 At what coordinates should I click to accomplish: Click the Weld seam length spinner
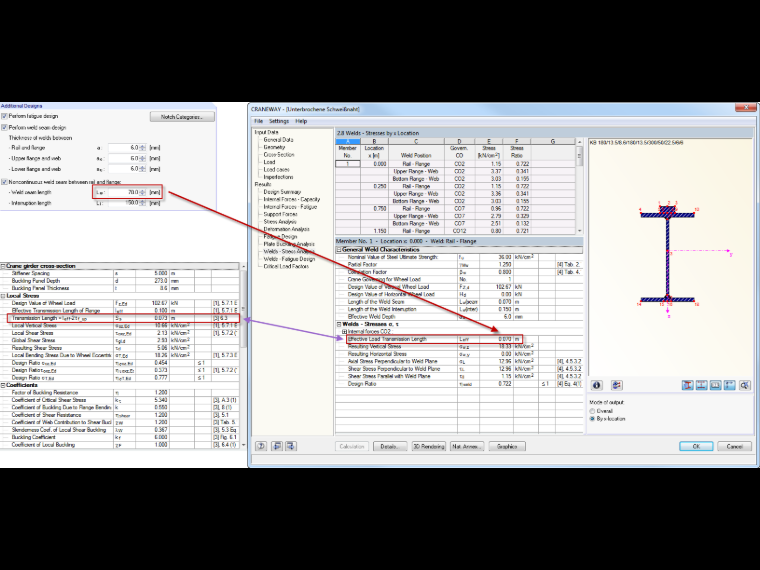pos(142,192)
